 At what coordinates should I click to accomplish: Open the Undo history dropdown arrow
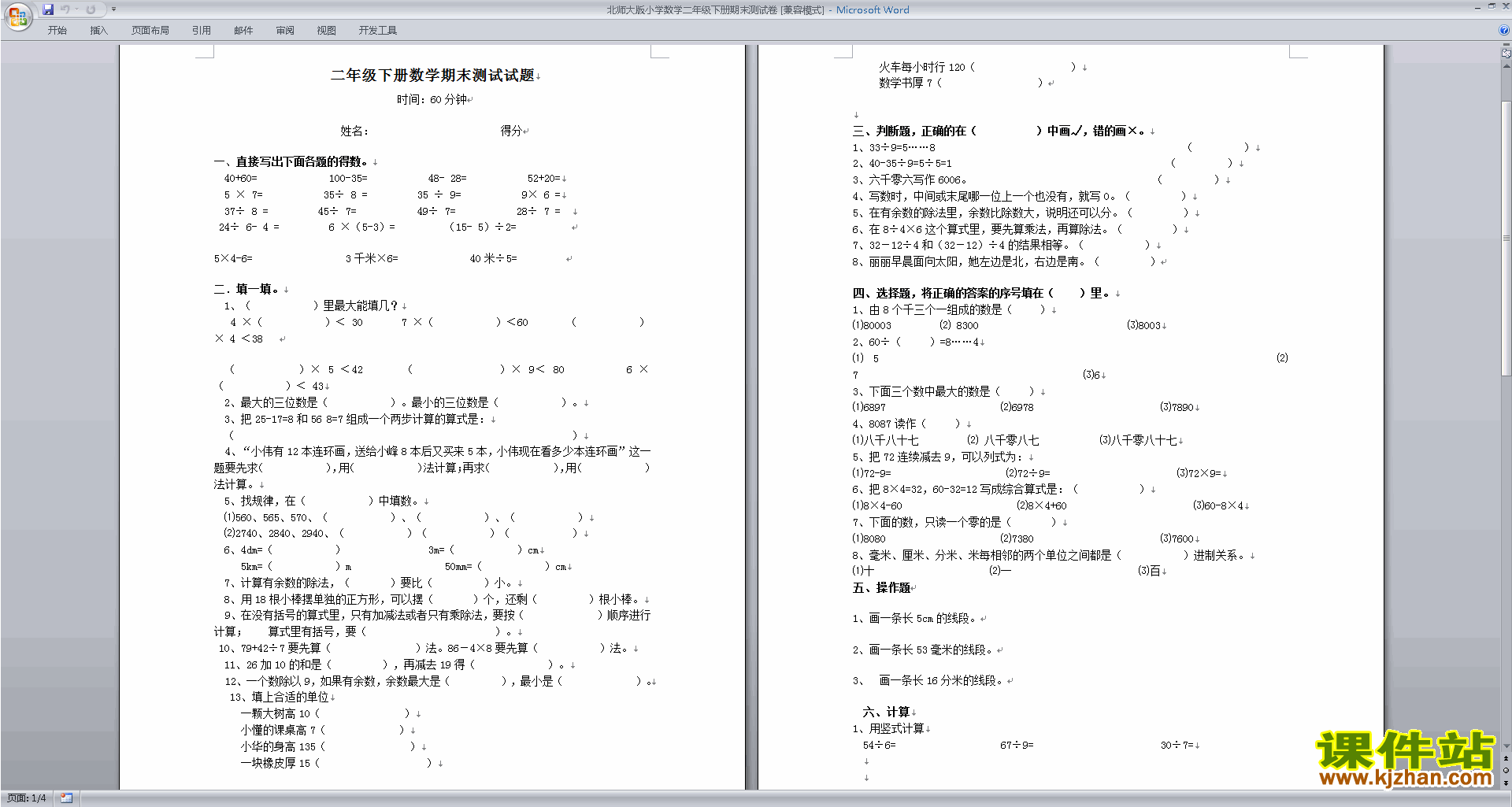tap(76, 9)
